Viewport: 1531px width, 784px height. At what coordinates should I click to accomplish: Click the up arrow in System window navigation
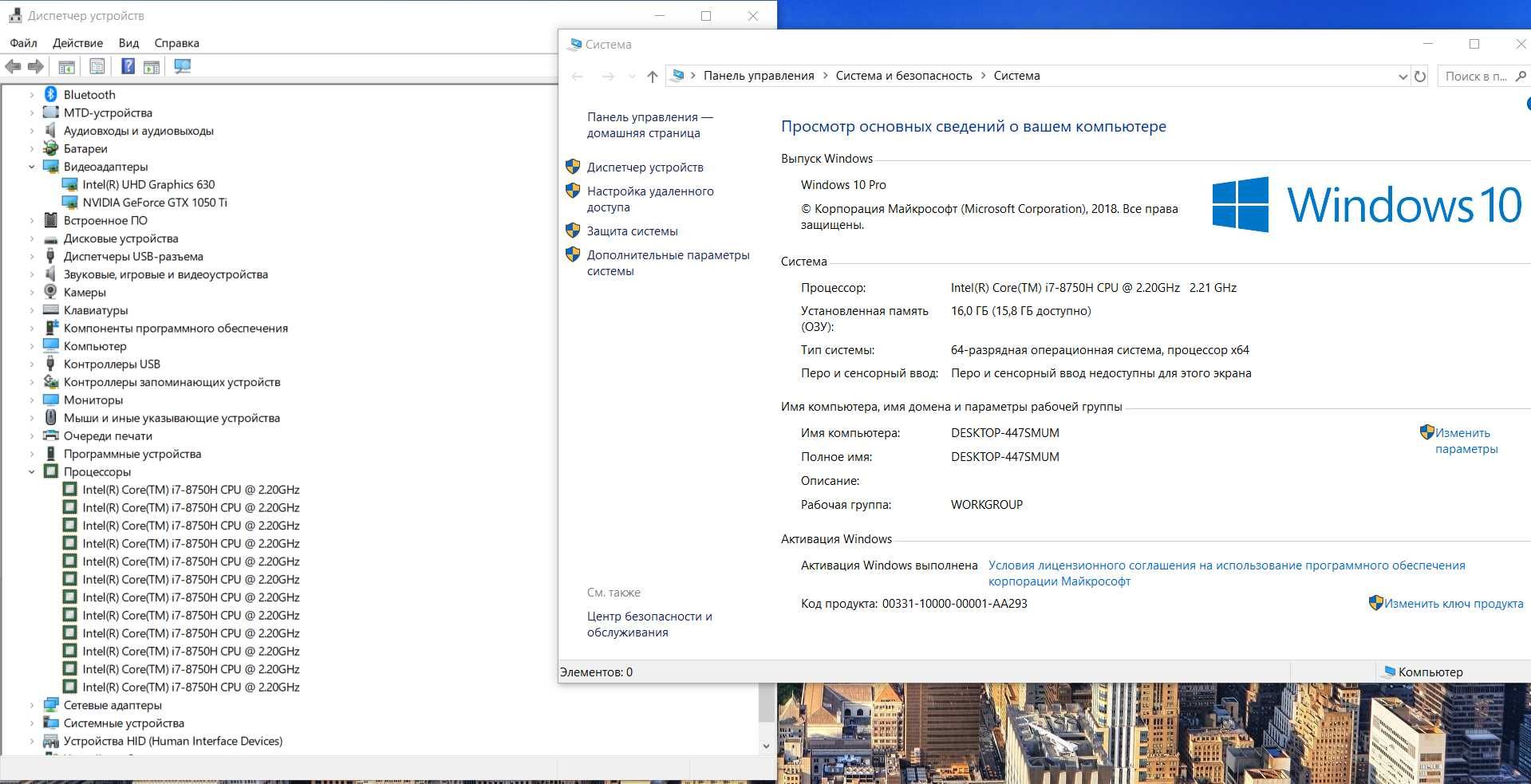coord(653,77)
